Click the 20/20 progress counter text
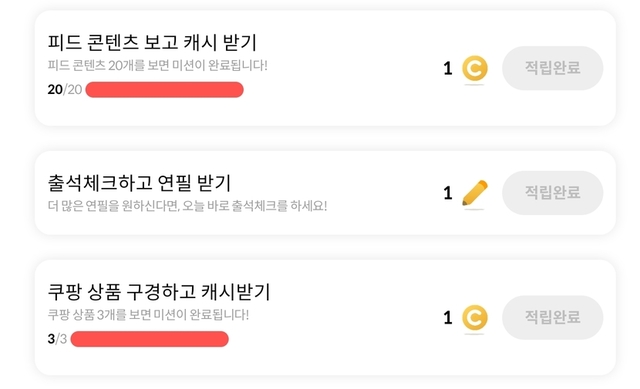Viewport: 640px width, 389px height. click(65, 89)
